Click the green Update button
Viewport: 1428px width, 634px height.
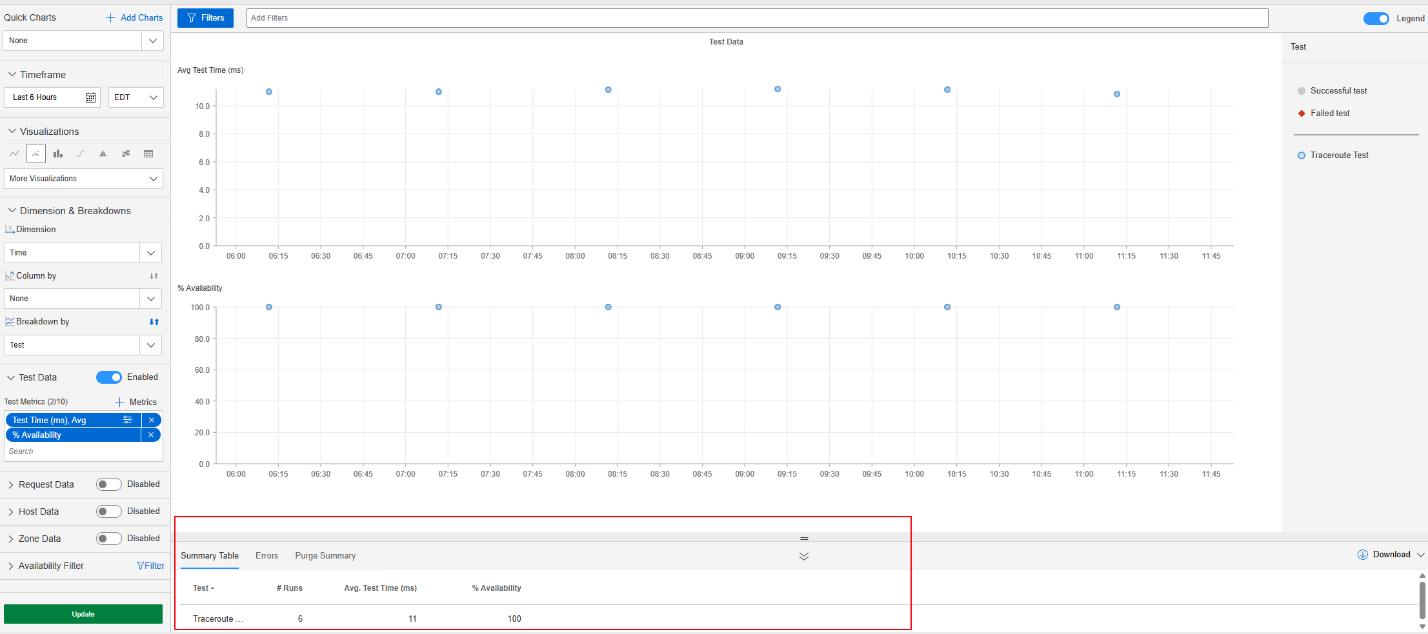83,614
